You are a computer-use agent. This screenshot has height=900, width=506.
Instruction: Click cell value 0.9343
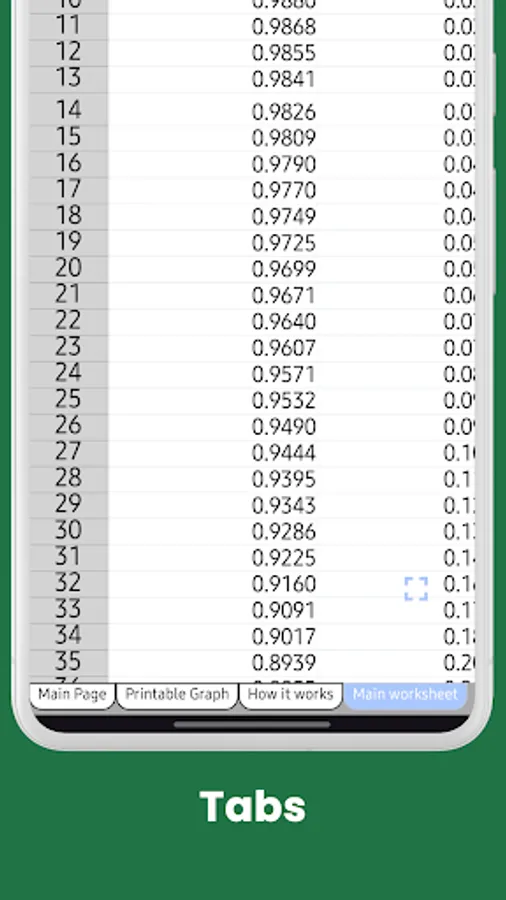tap(284, 506)
